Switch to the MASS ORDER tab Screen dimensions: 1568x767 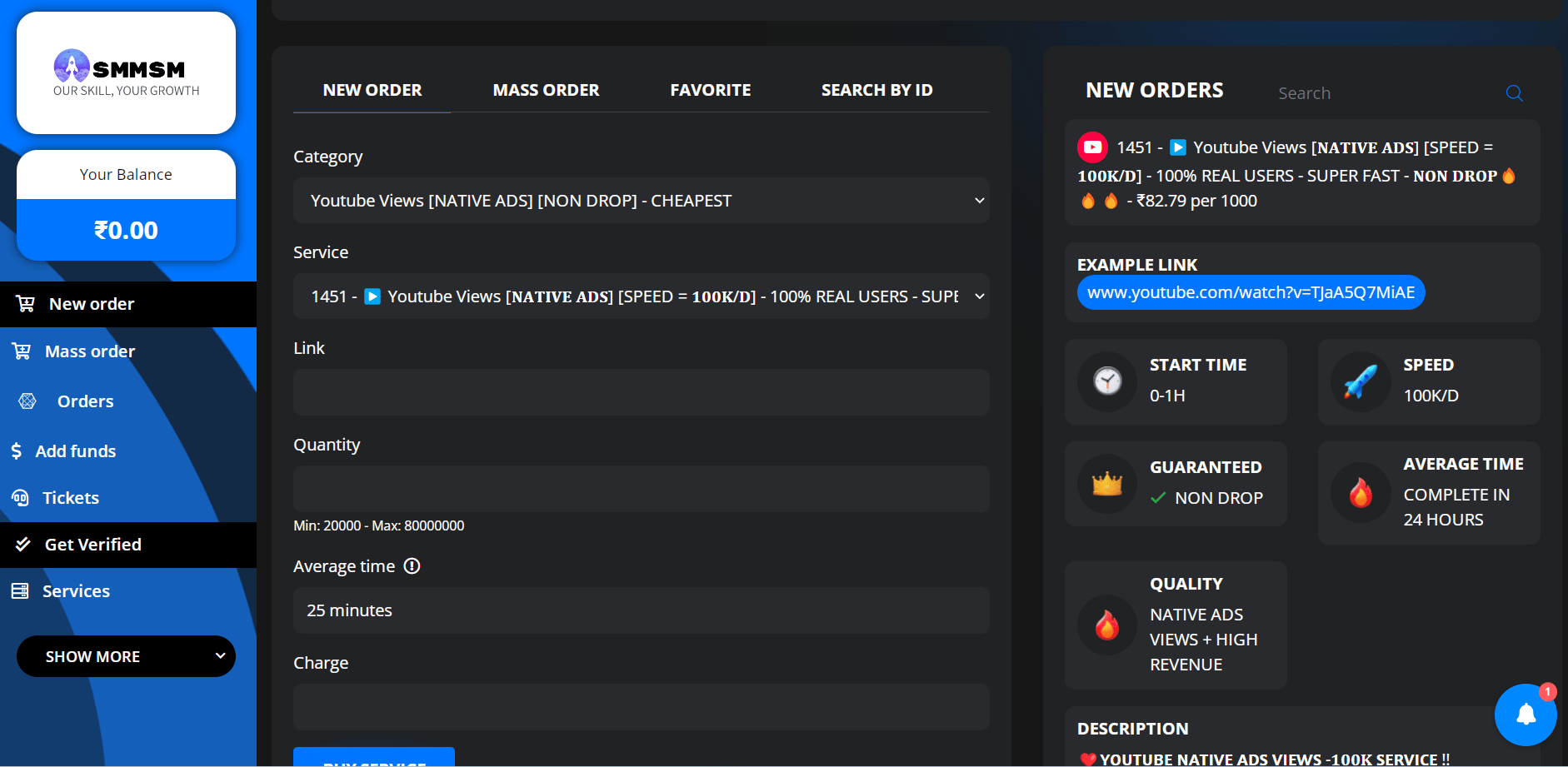[546, 90]
